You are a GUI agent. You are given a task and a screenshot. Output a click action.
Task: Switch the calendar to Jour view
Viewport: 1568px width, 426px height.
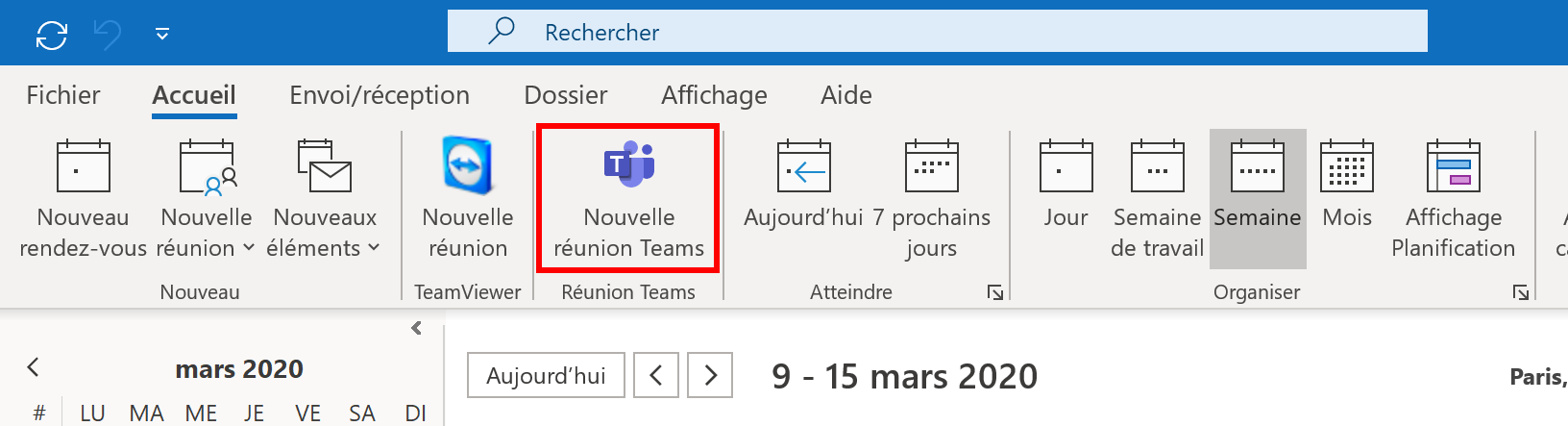[1066, 198]
